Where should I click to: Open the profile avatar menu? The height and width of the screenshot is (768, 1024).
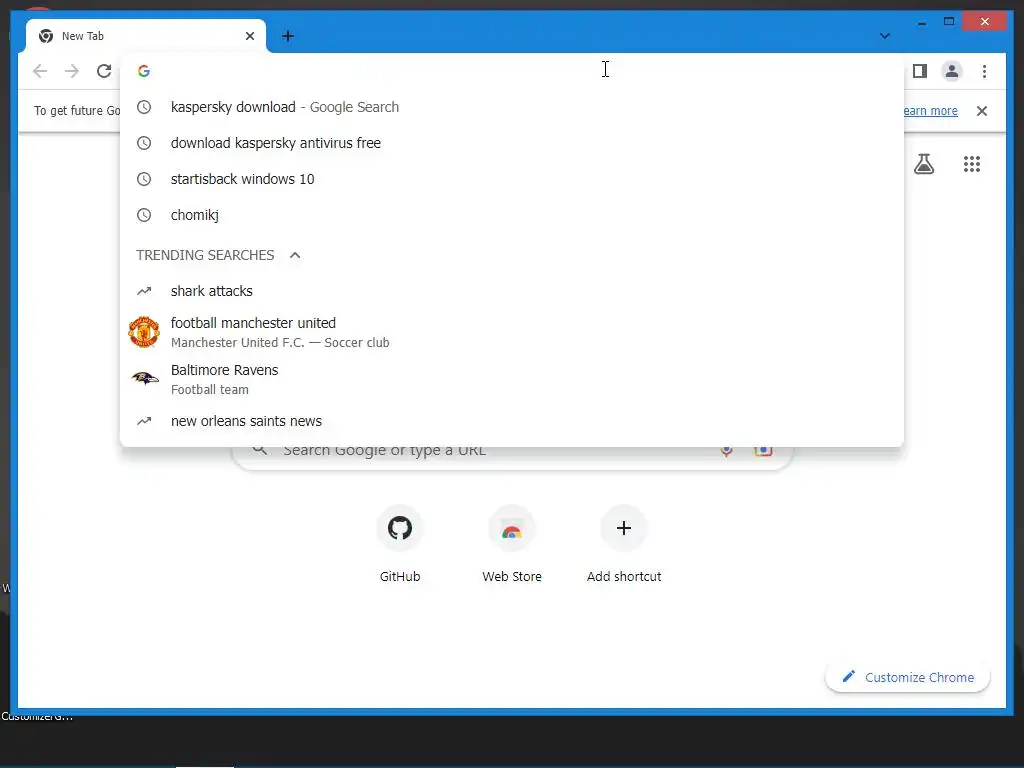952,71
